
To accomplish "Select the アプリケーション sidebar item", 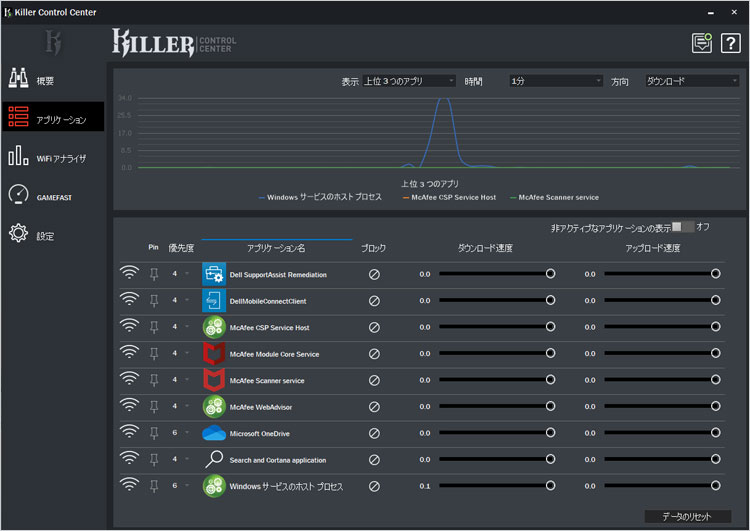I will pyautogui.click(x=53, y=116).
